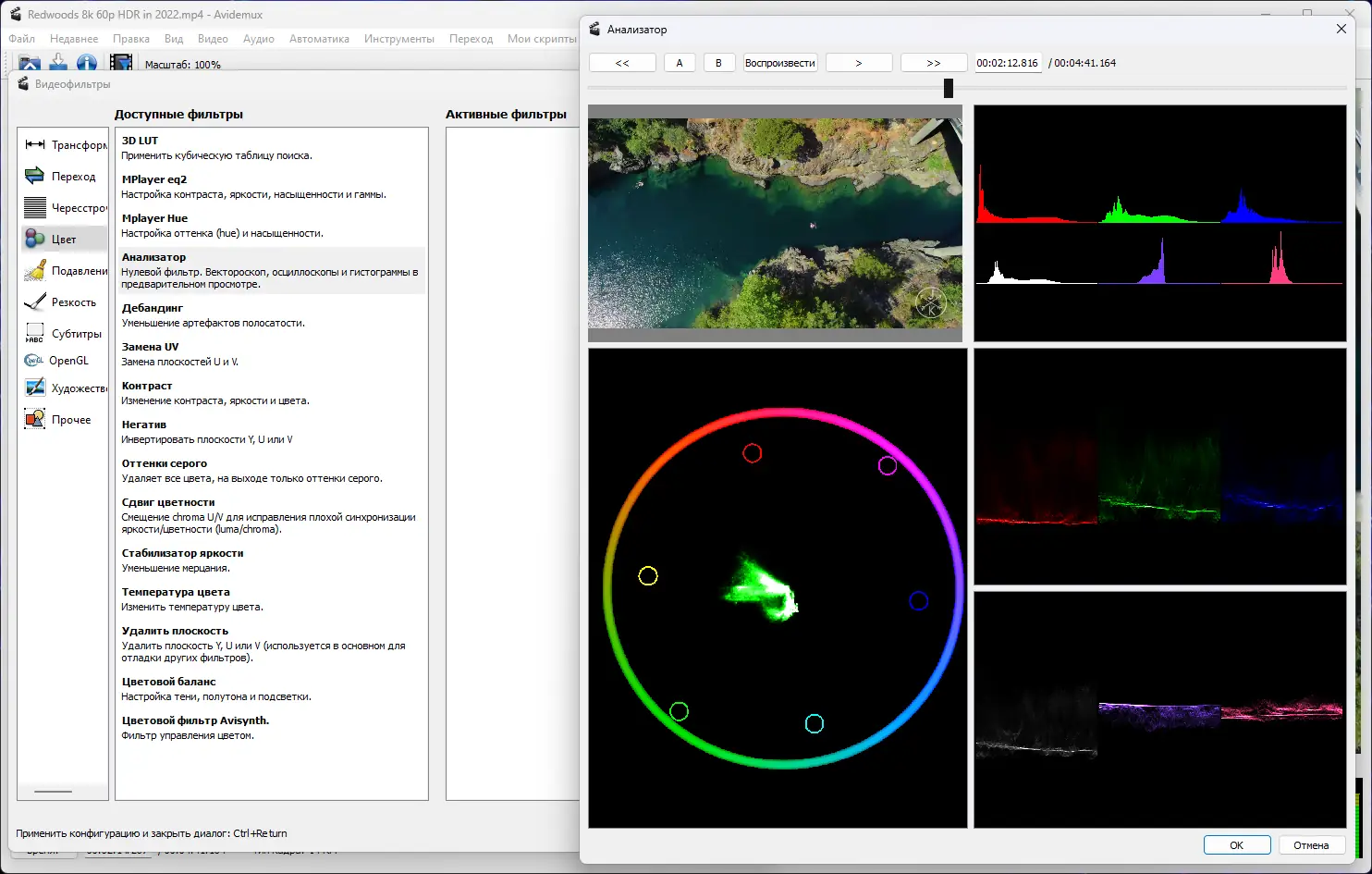The width and height of the screenshot is (1372, 874).
Task: Select the Трансформ filter category icon
Action: (35, 145)
